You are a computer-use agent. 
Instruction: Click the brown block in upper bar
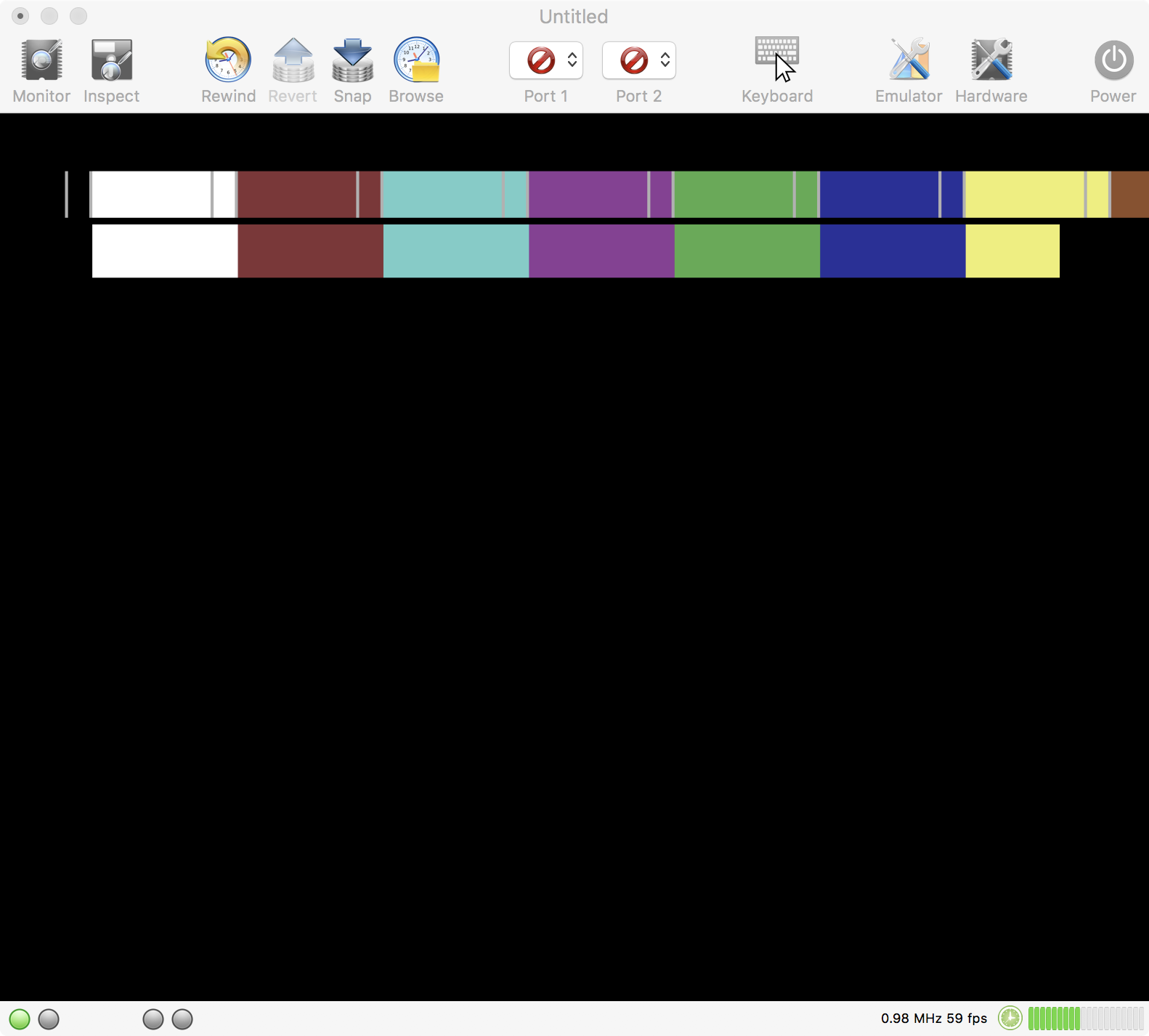1130,194
